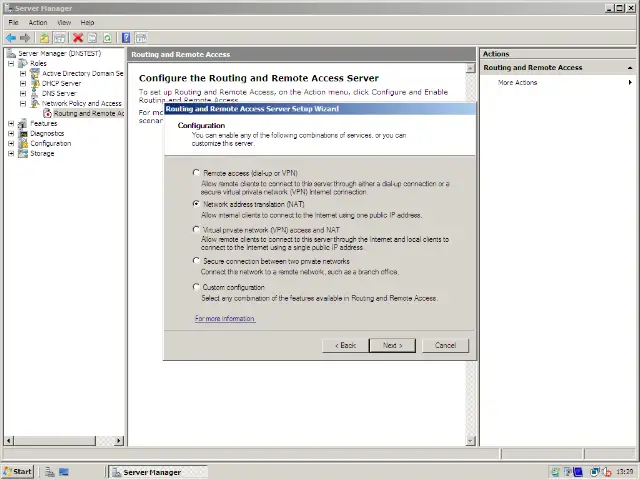Click the DHCP Server icon
The height and width of the screenshot is (480, 640).
tap(36, 83)
